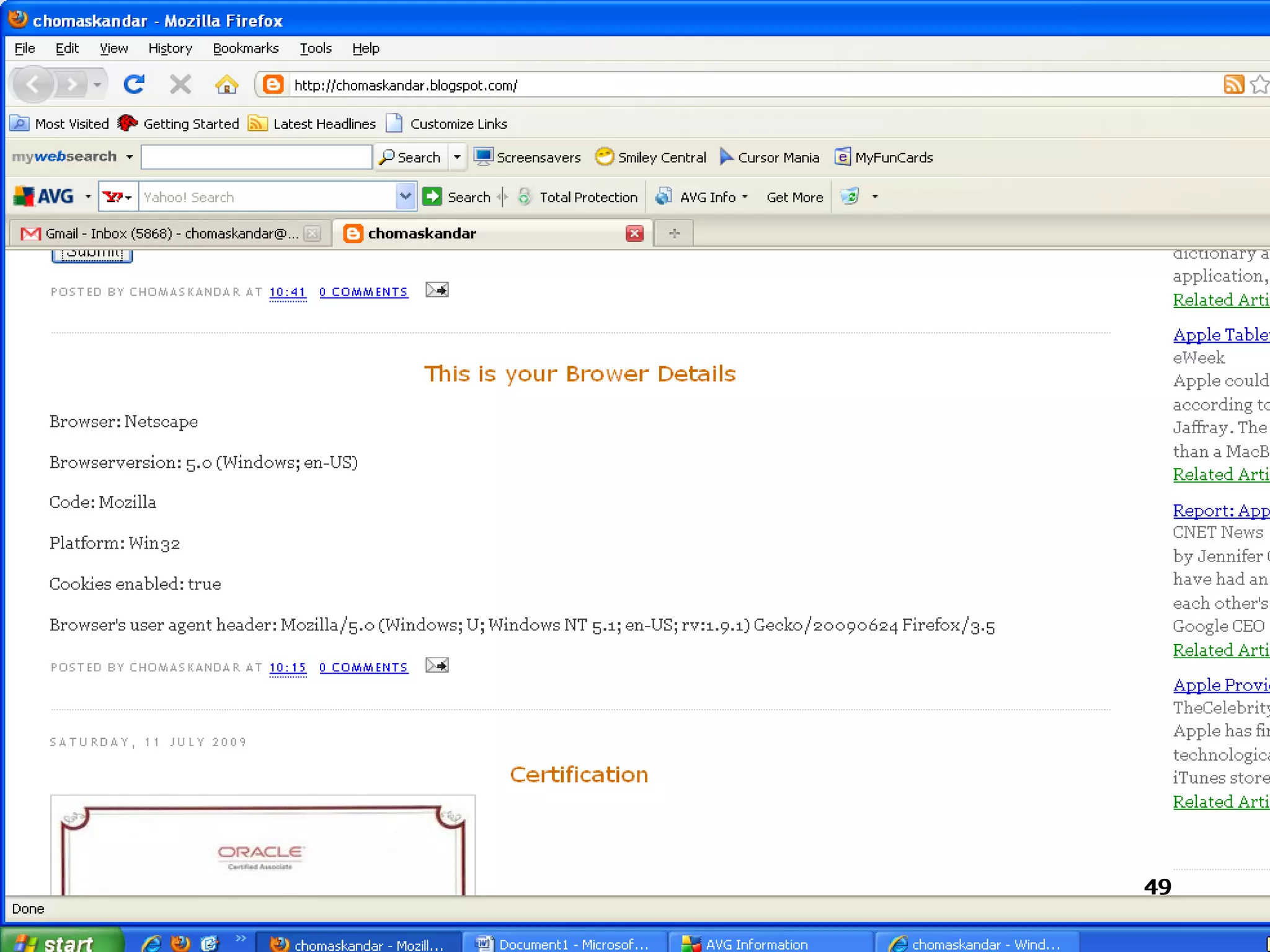Click the Back navigation arrow
1270x952 pixels.
click(33, 84)
